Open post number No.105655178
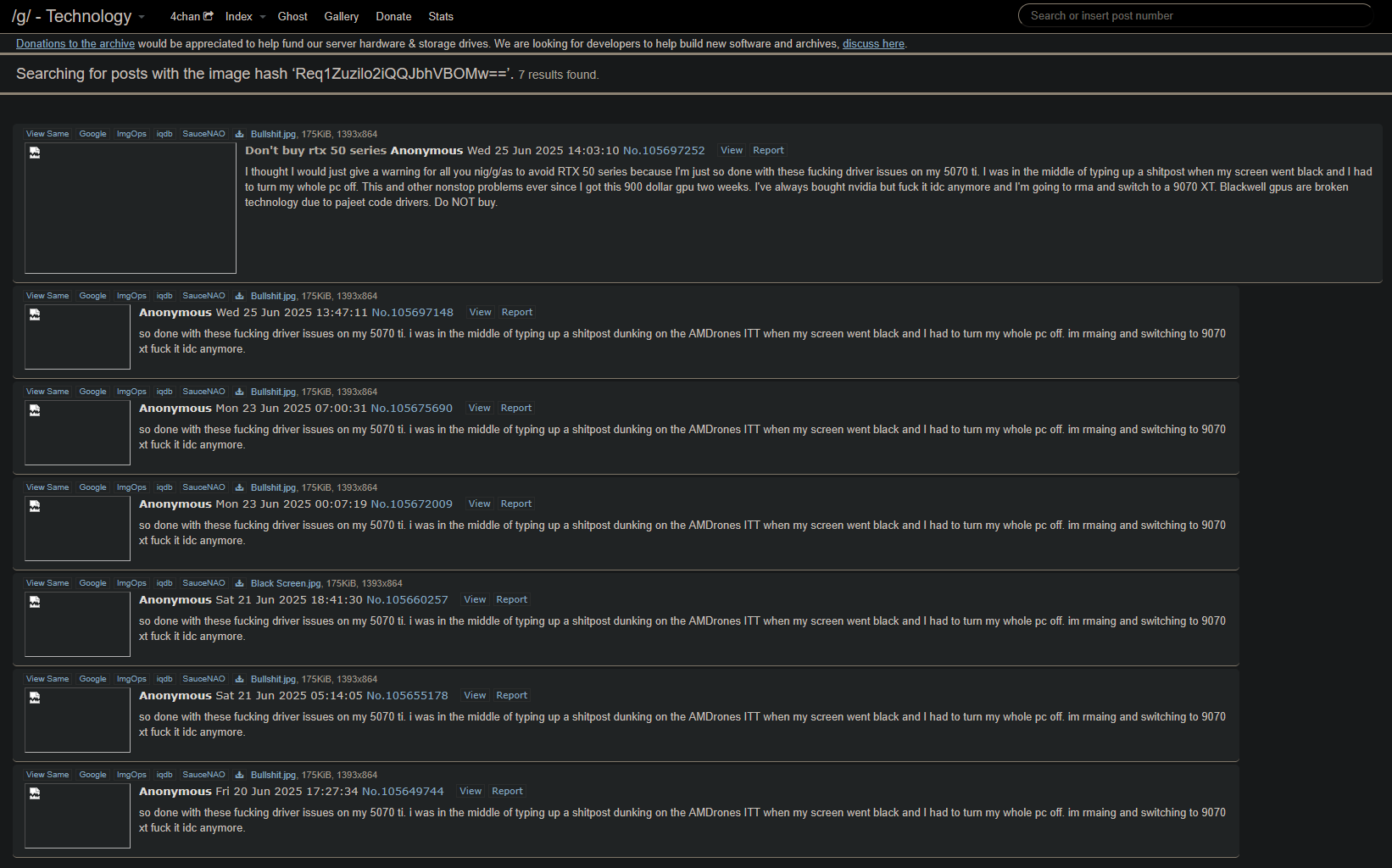 (407, 695)
